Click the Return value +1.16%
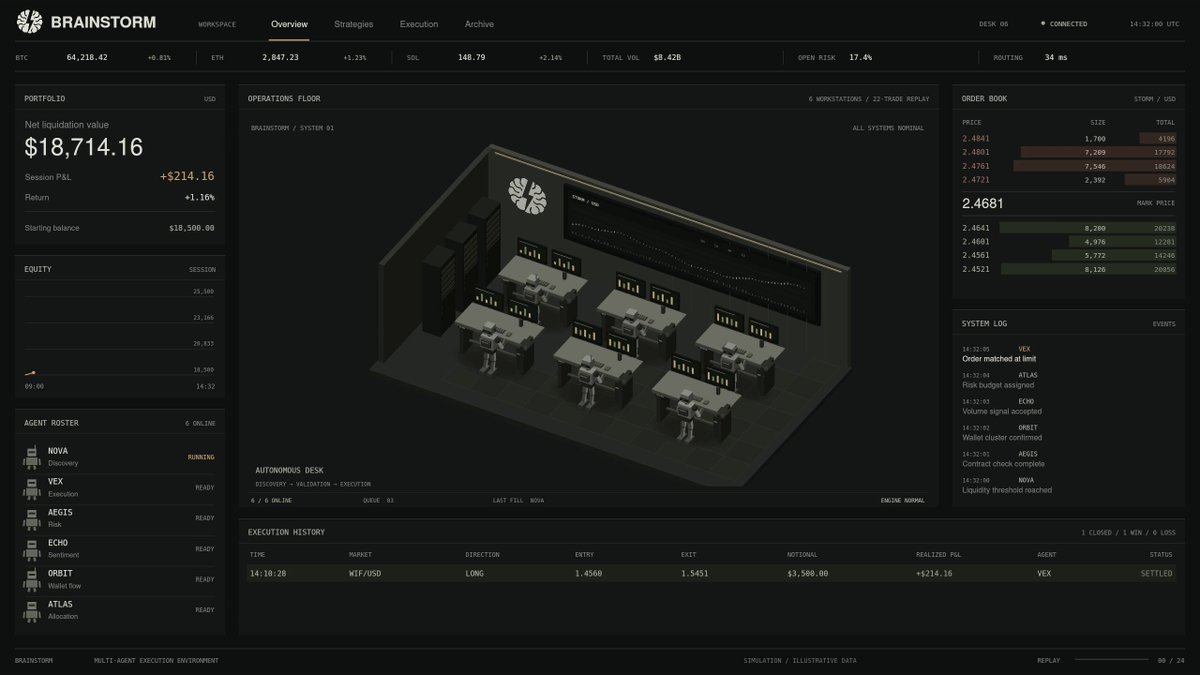The height and width of the screenshot is (675, 1200). [x=199, y=197]
